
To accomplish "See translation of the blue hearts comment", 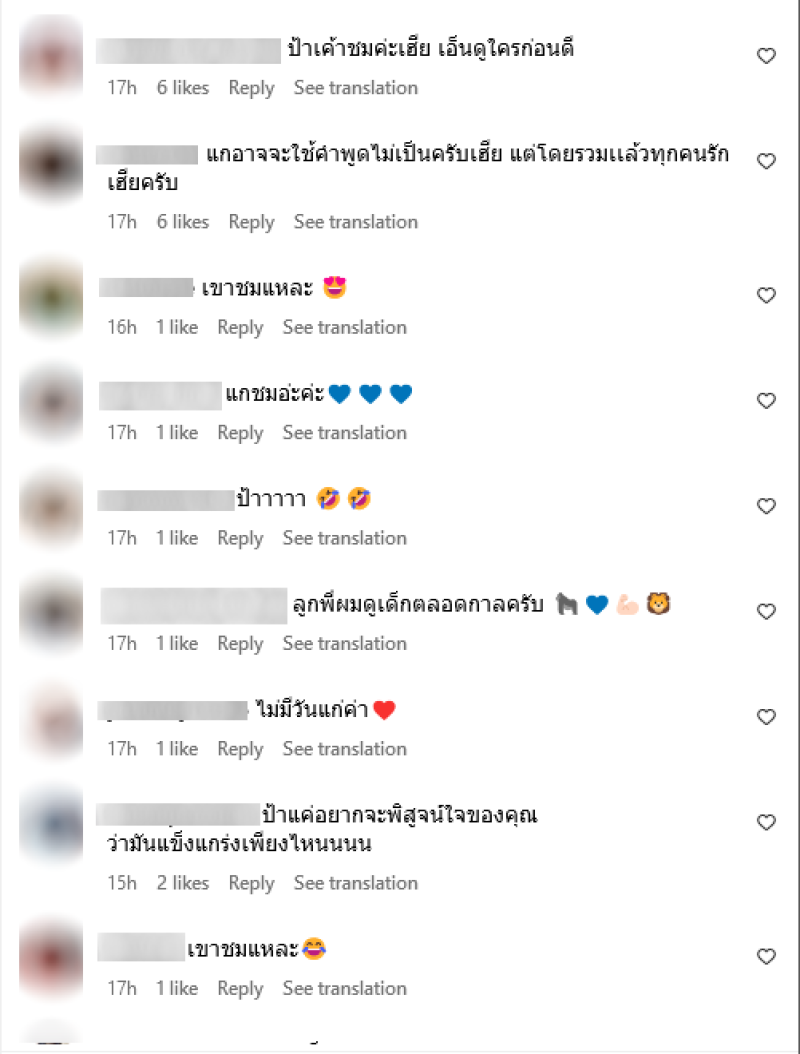I will tap(344, 433).
